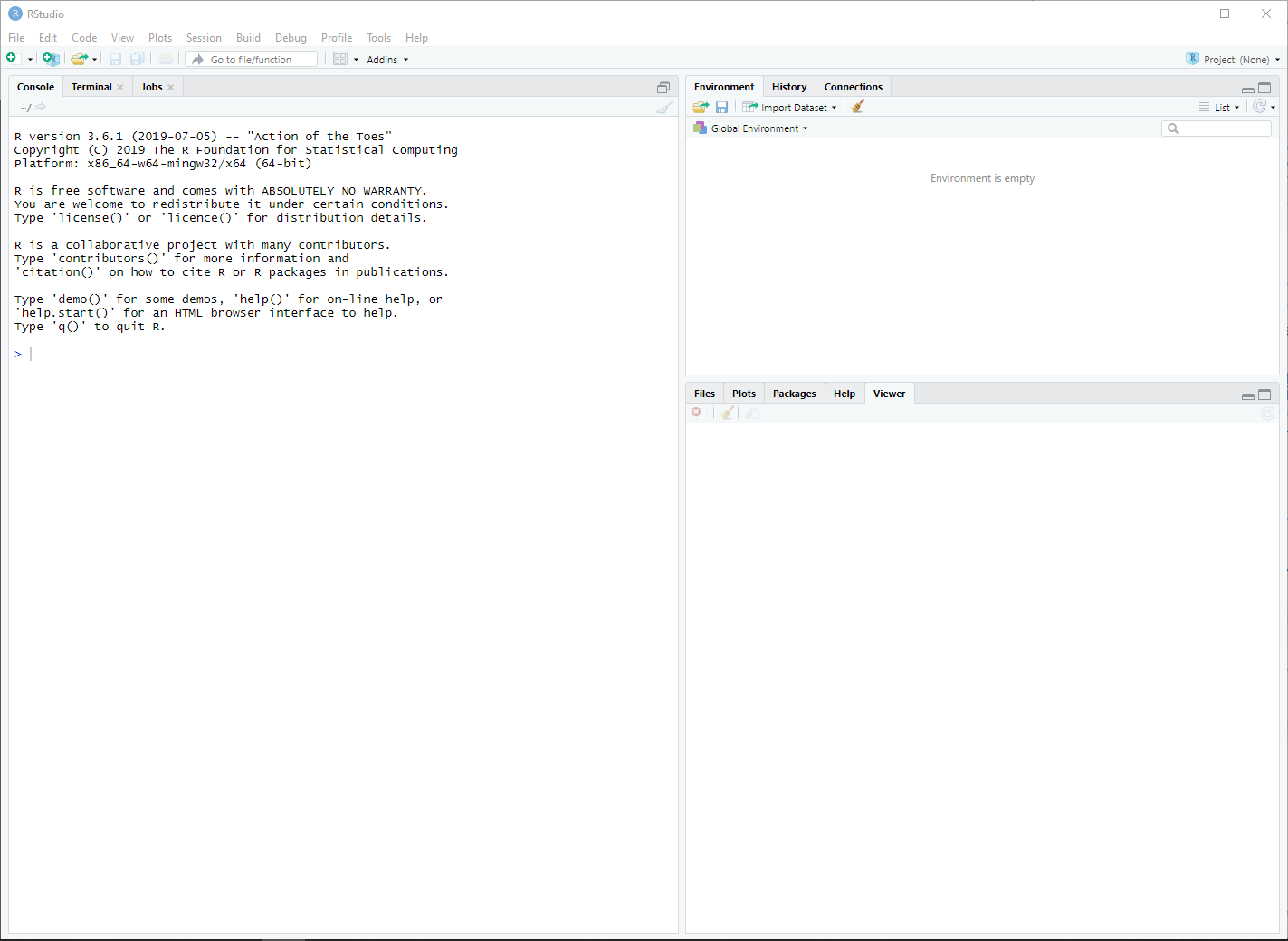Click the Save All documents icon
Viewport: 1288px width, 941px height.
coord(138,59)
